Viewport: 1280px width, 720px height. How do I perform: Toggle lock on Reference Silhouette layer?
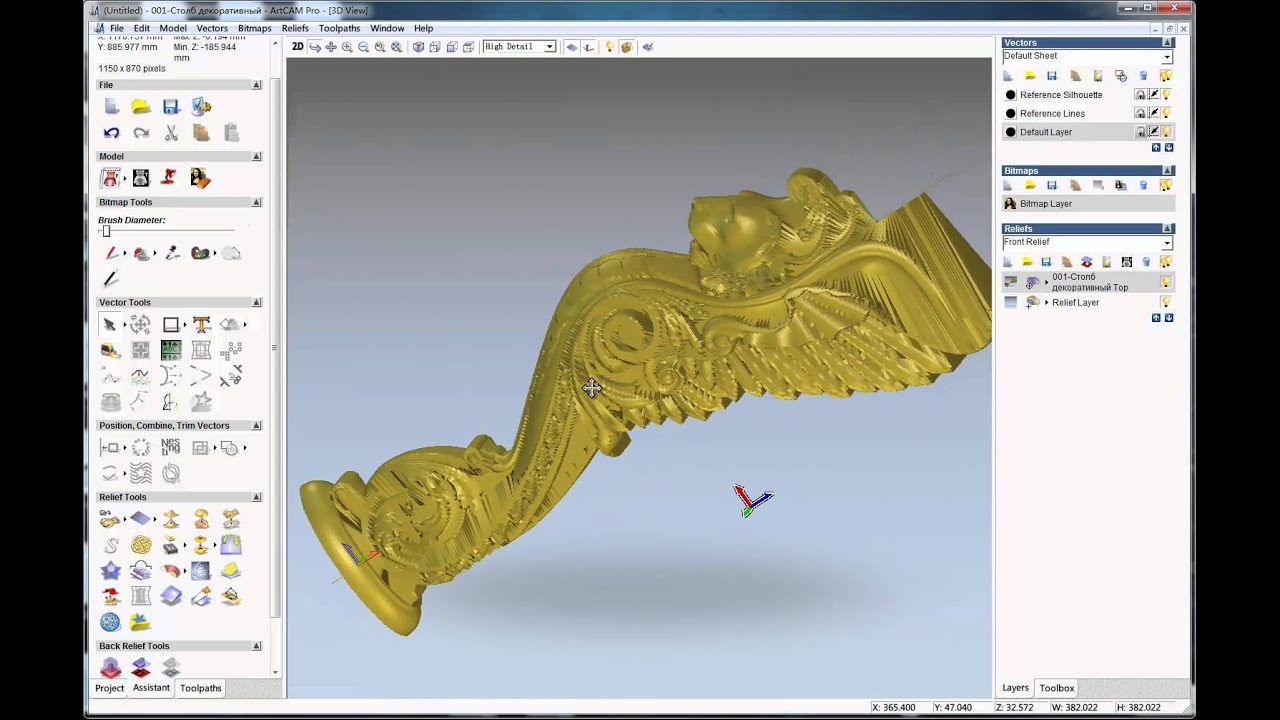1140,95
